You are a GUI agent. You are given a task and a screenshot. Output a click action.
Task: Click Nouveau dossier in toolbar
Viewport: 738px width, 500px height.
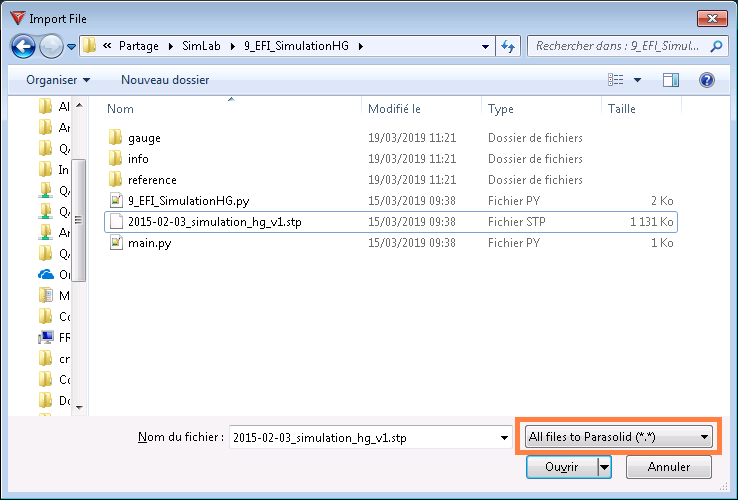tap(165, 79)
